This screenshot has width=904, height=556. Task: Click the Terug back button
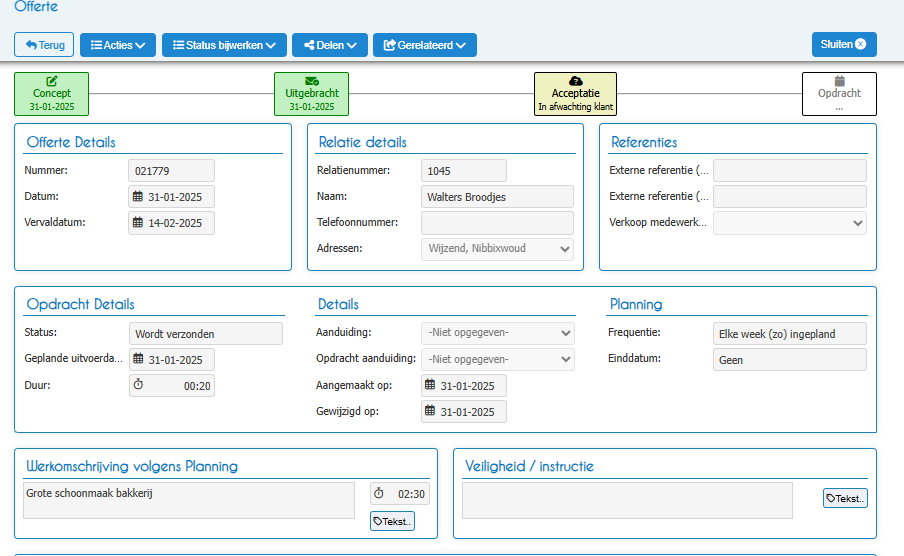point(44,45)
